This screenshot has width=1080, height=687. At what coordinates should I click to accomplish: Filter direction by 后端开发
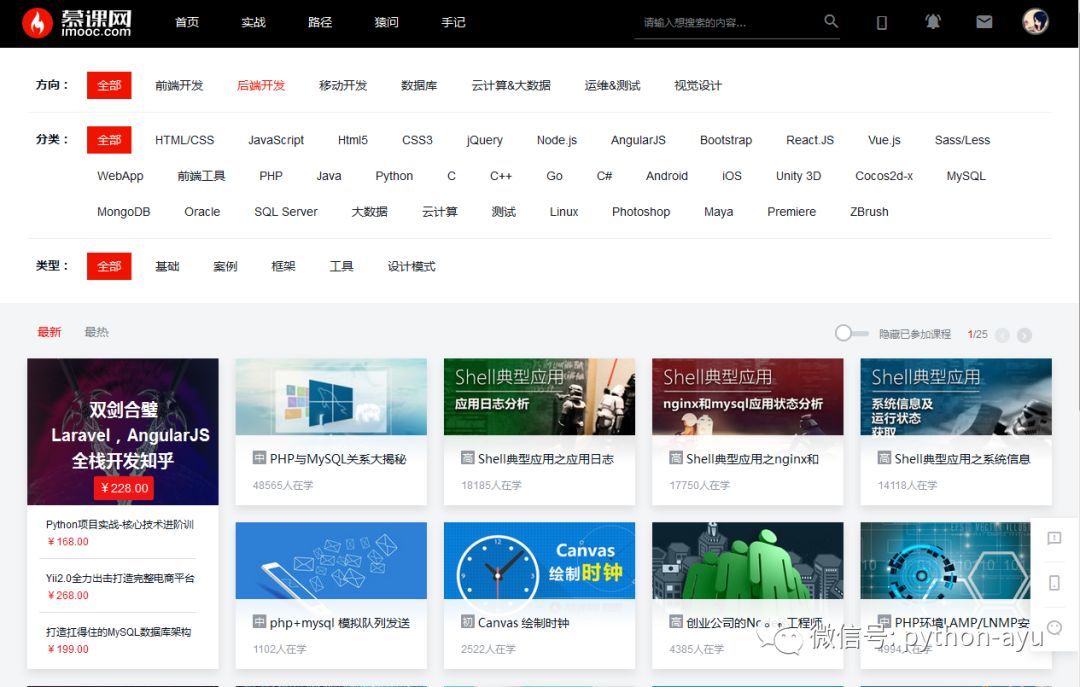tap(261, 85)
